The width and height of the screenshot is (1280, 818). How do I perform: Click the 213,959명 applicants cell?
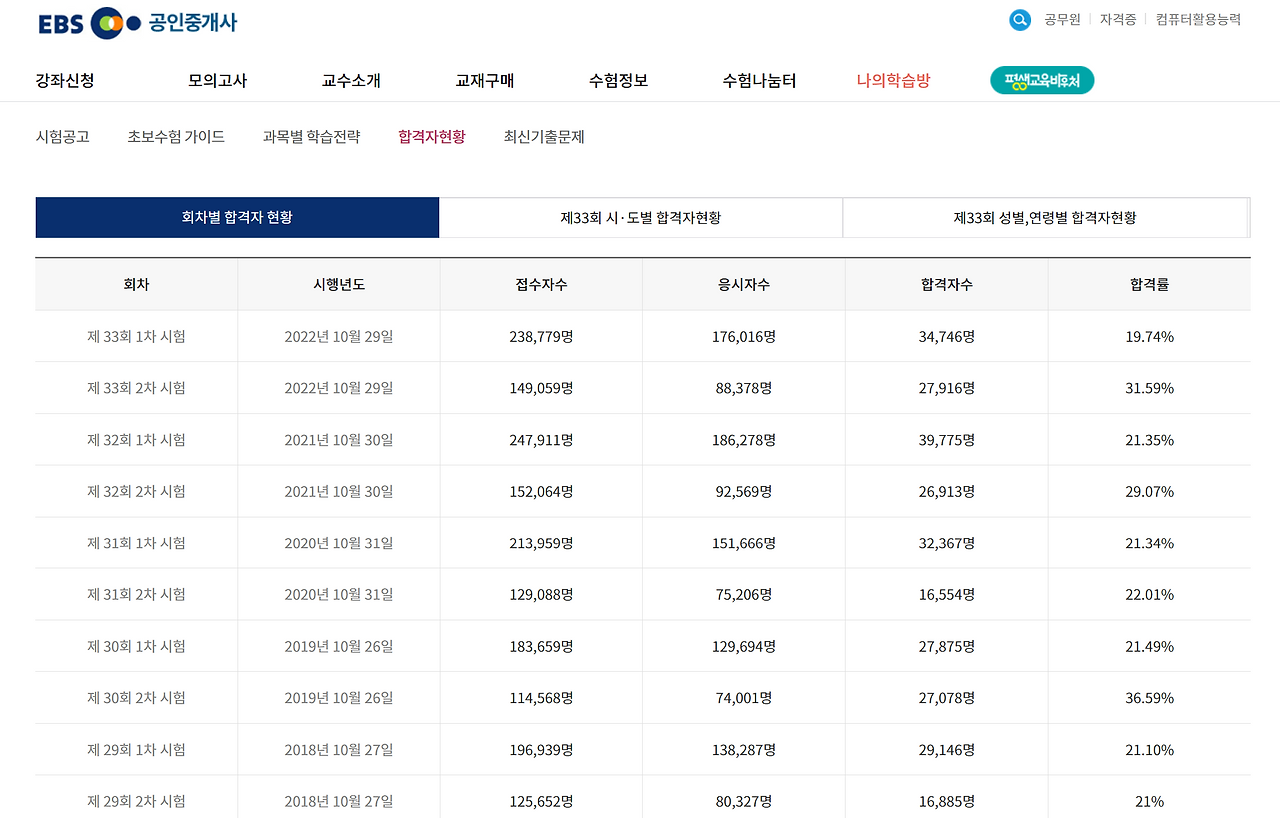[541, 543]
